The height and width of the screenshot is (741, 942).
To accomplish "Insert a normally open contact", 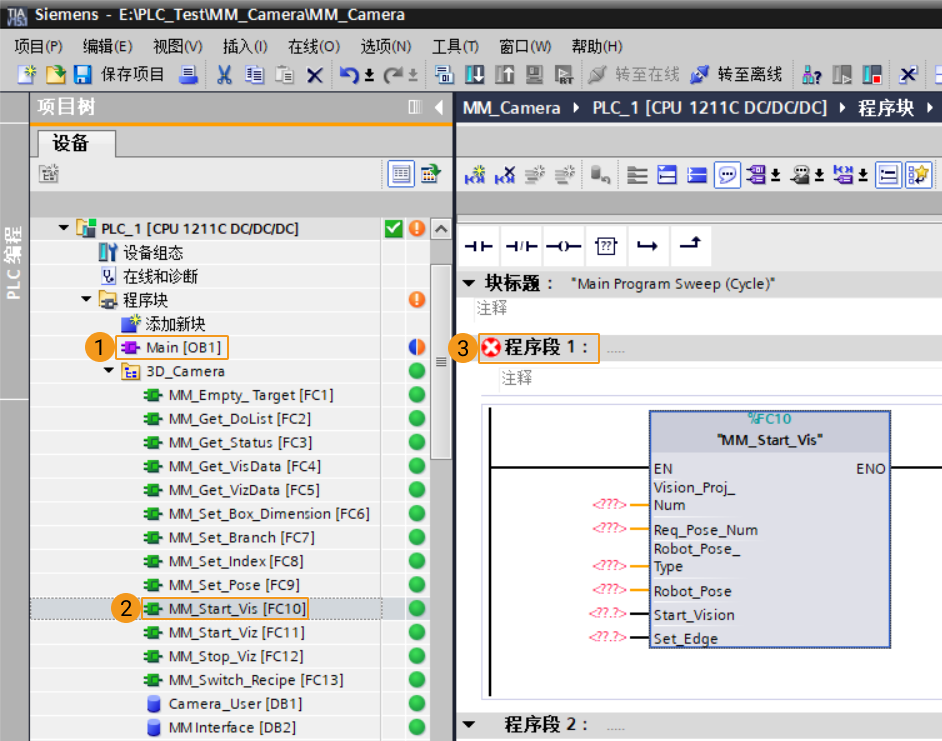I will pyautogui.click(x=479, y=246).
